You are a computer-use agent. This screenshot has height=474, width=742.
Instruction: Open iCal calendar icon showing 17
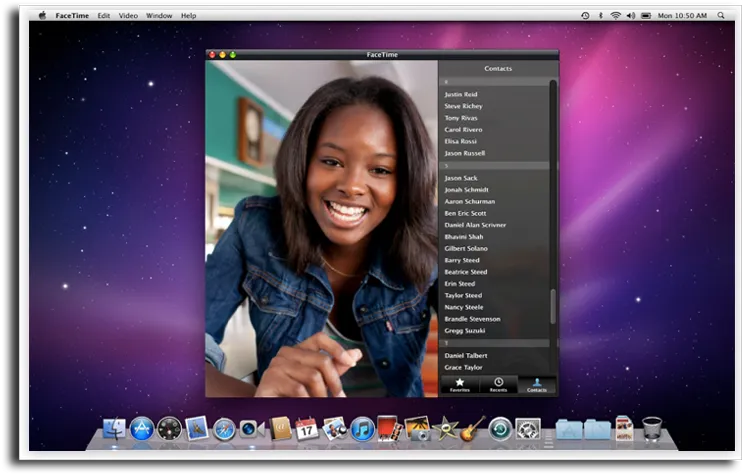point(307,429)
